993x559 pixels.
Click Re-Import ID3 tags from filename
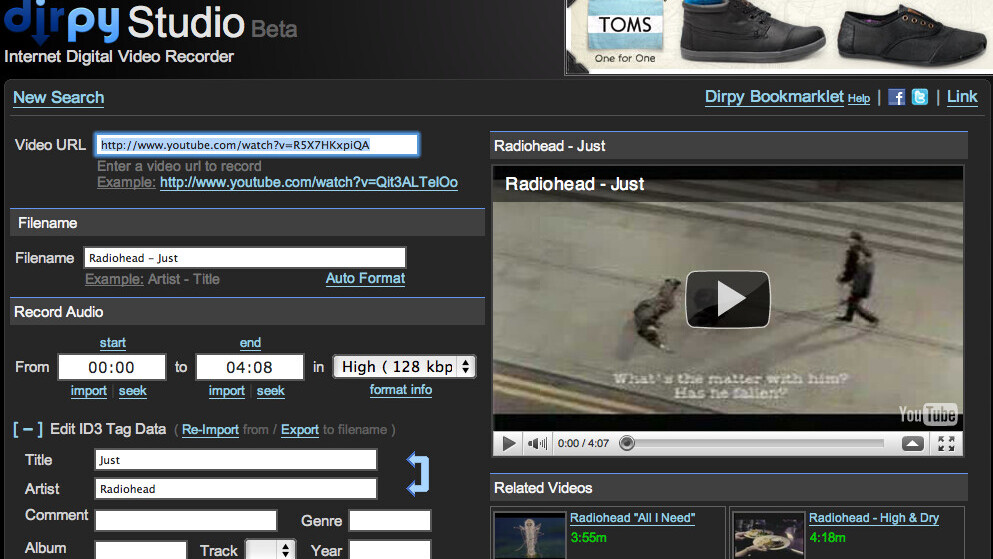[210, 430]
